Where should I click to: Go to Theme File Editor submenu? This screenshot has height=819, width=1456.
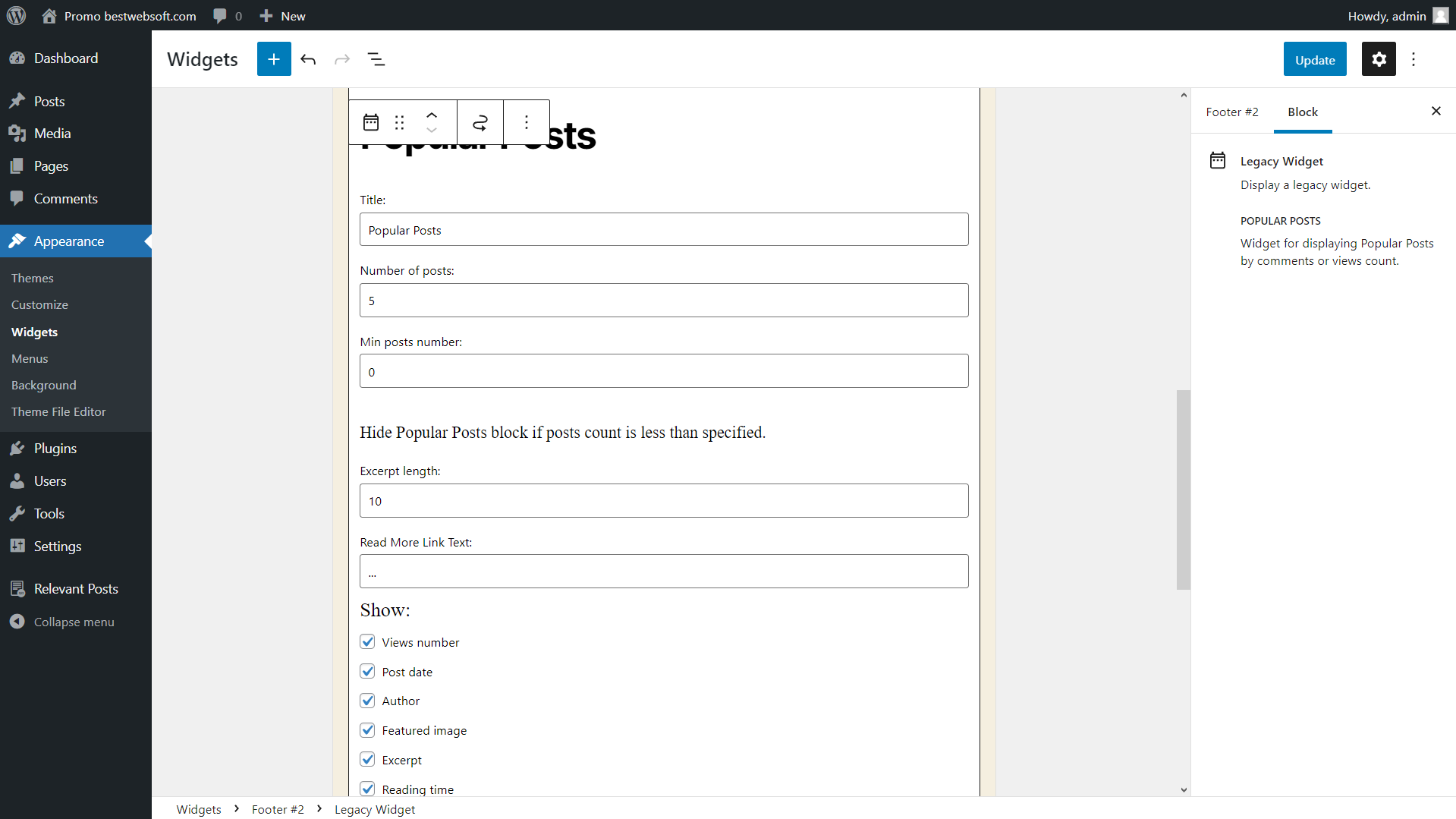click(x=58, y=411)
